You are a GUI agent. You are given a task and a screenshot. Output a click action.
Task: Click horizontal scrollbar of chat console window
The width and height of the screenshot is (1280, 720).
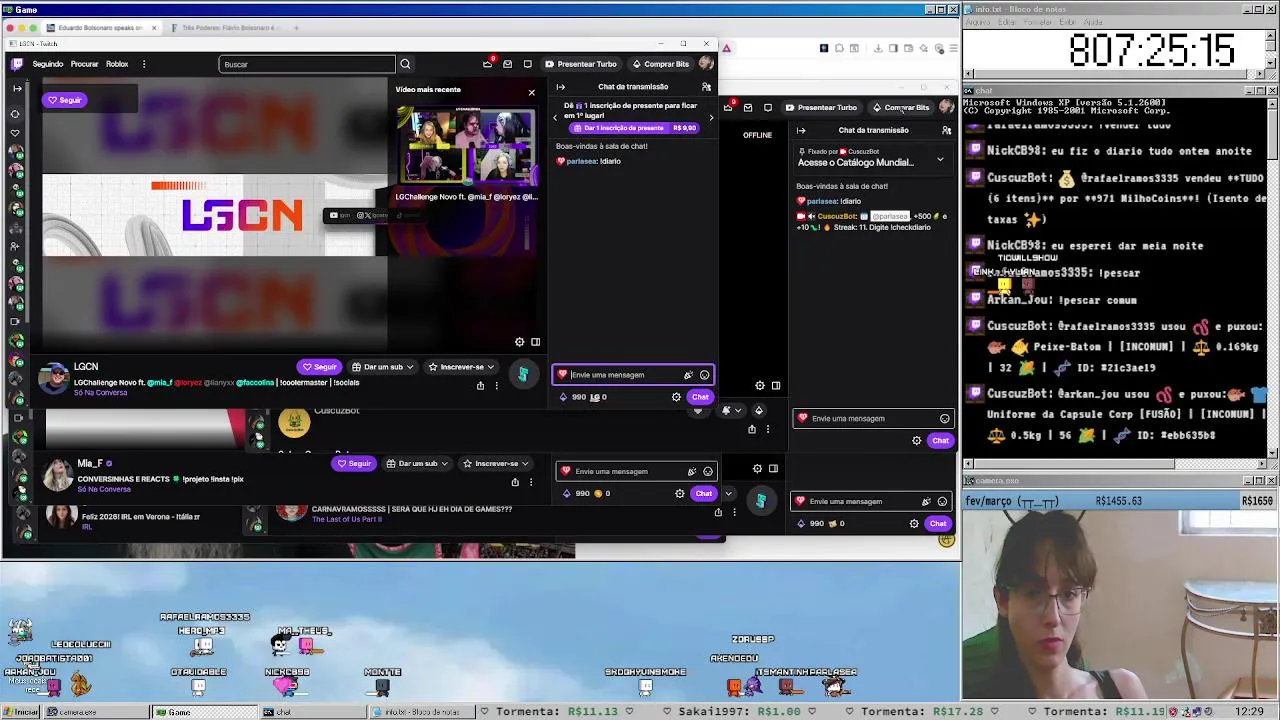click(1116, 463)
